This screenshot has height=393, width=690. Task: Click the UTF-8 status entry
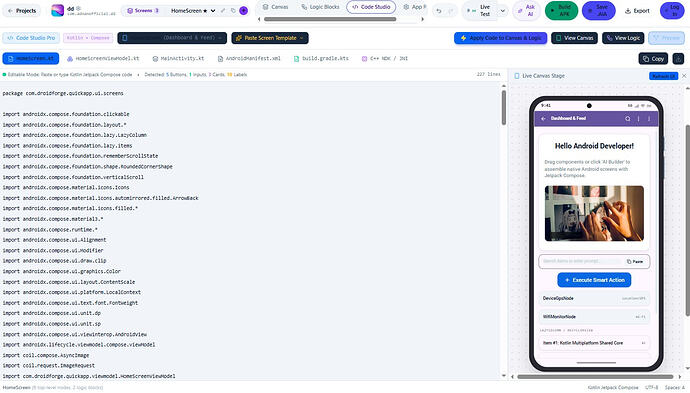[652, 388]
